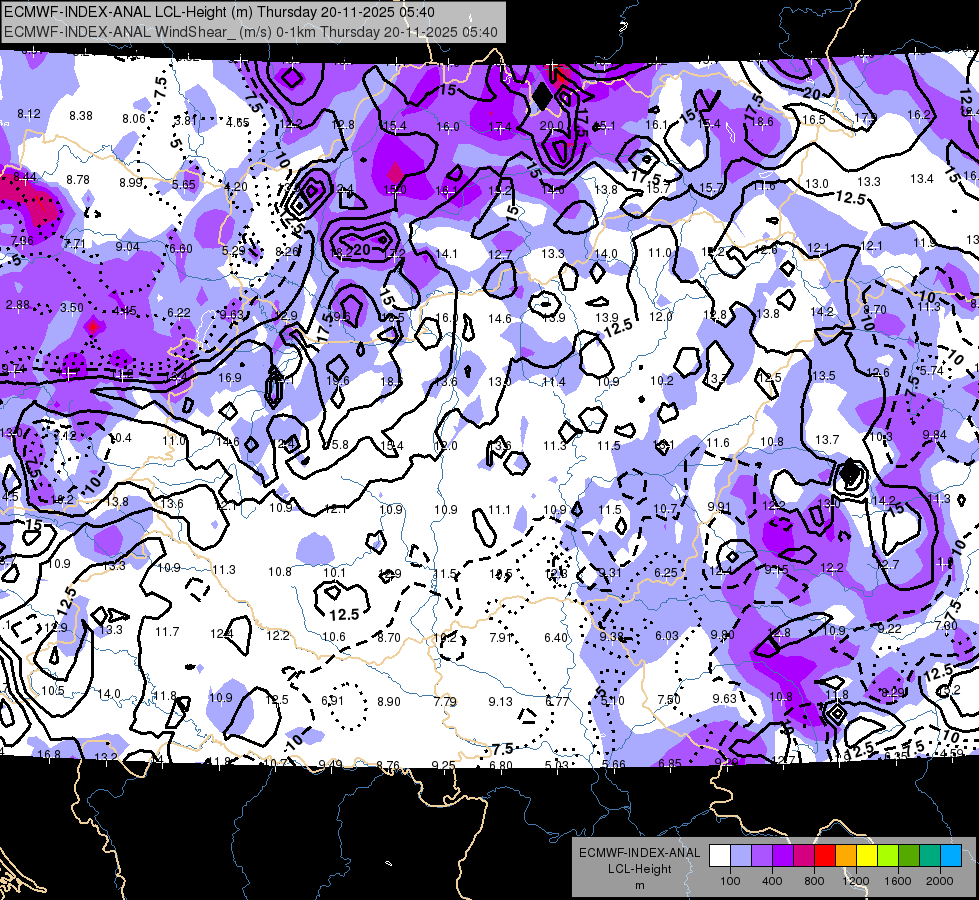Click the white legend swatch

point(720,856)
